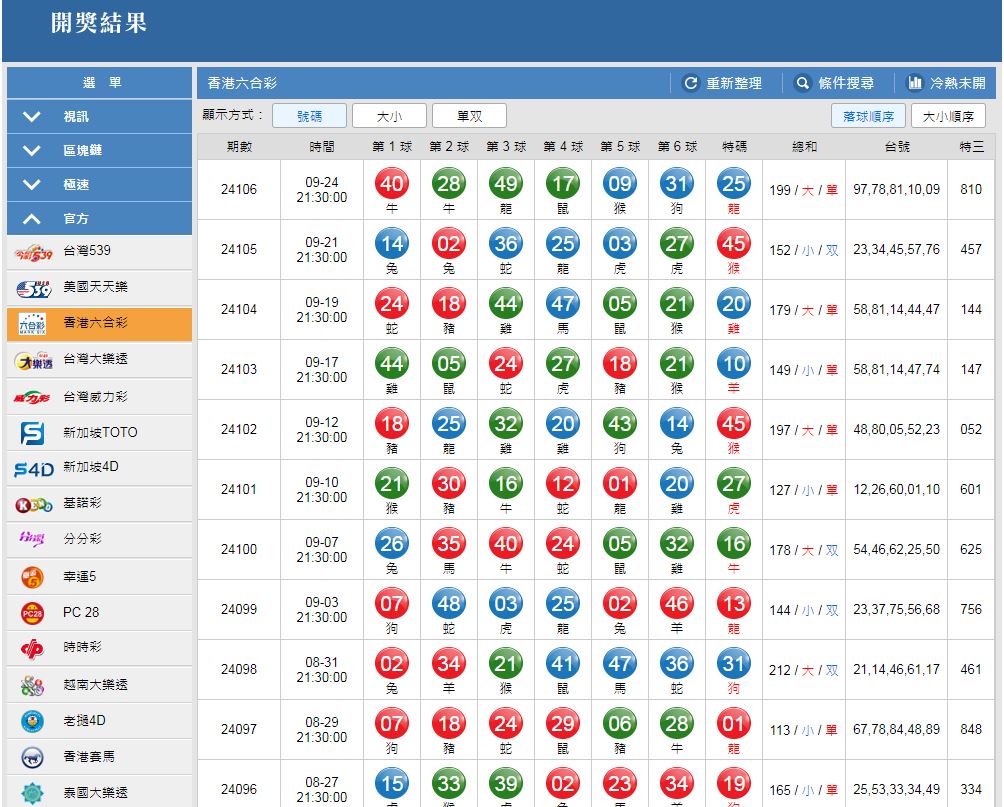This screenshot has height=807, width=1004.
Task: Click the 基諾彩 logo icon
Action: (x=32, y=505)
